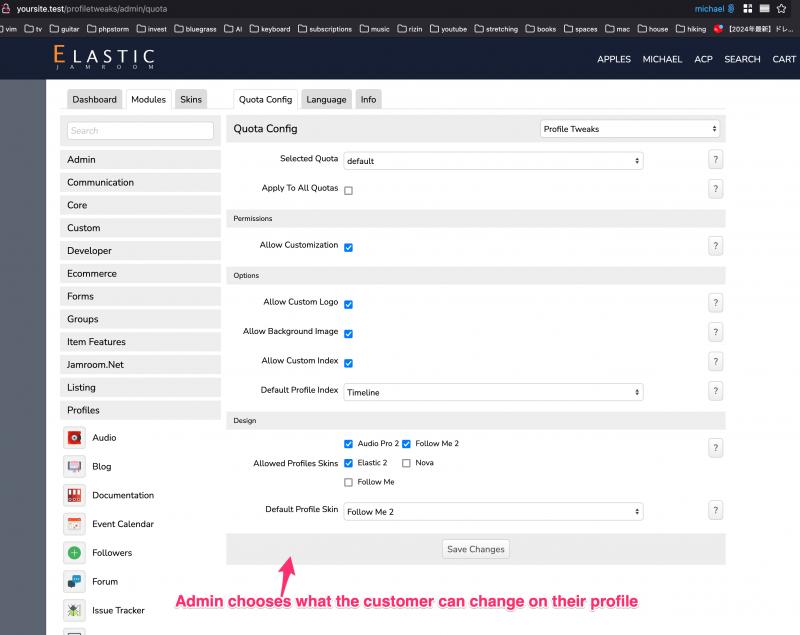Click the Save Changes button
Image resolution: width=800 pixels, height=635 pixels.
476,549
